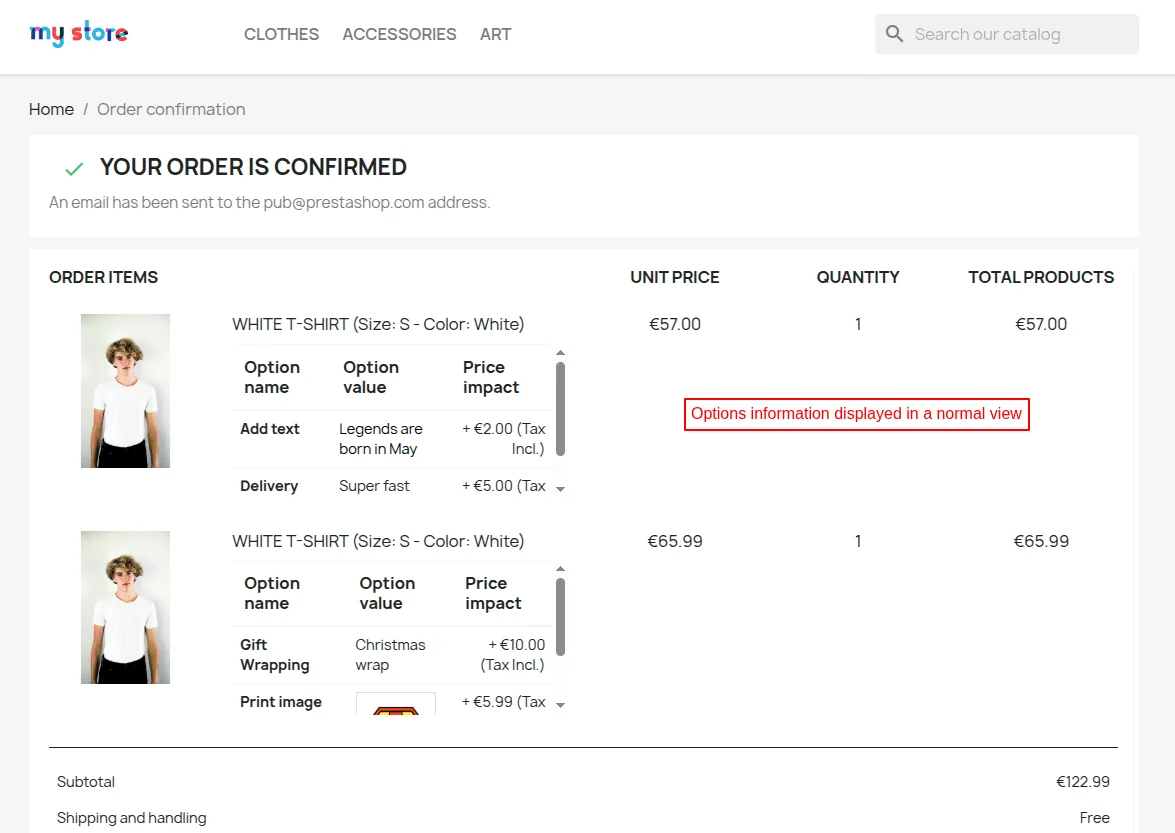Open the CLOTHES menu
The height and width of the screenshot is (833, 1175).
(x=281, y=33)
